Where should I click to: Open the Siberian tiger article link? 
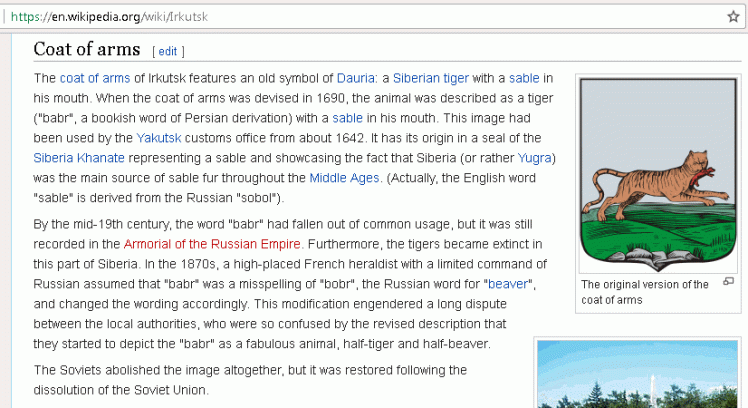click(x=431, y=78)
